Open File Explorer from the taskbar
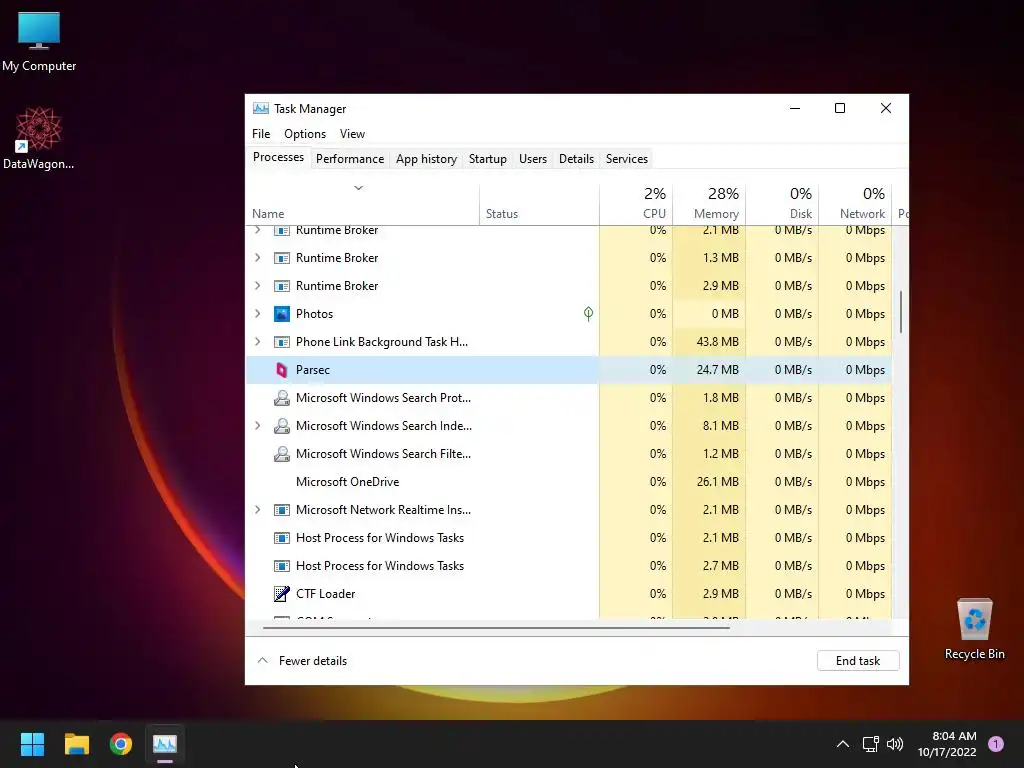Viewport: 1024px width, 768px height. click(76, 744)
